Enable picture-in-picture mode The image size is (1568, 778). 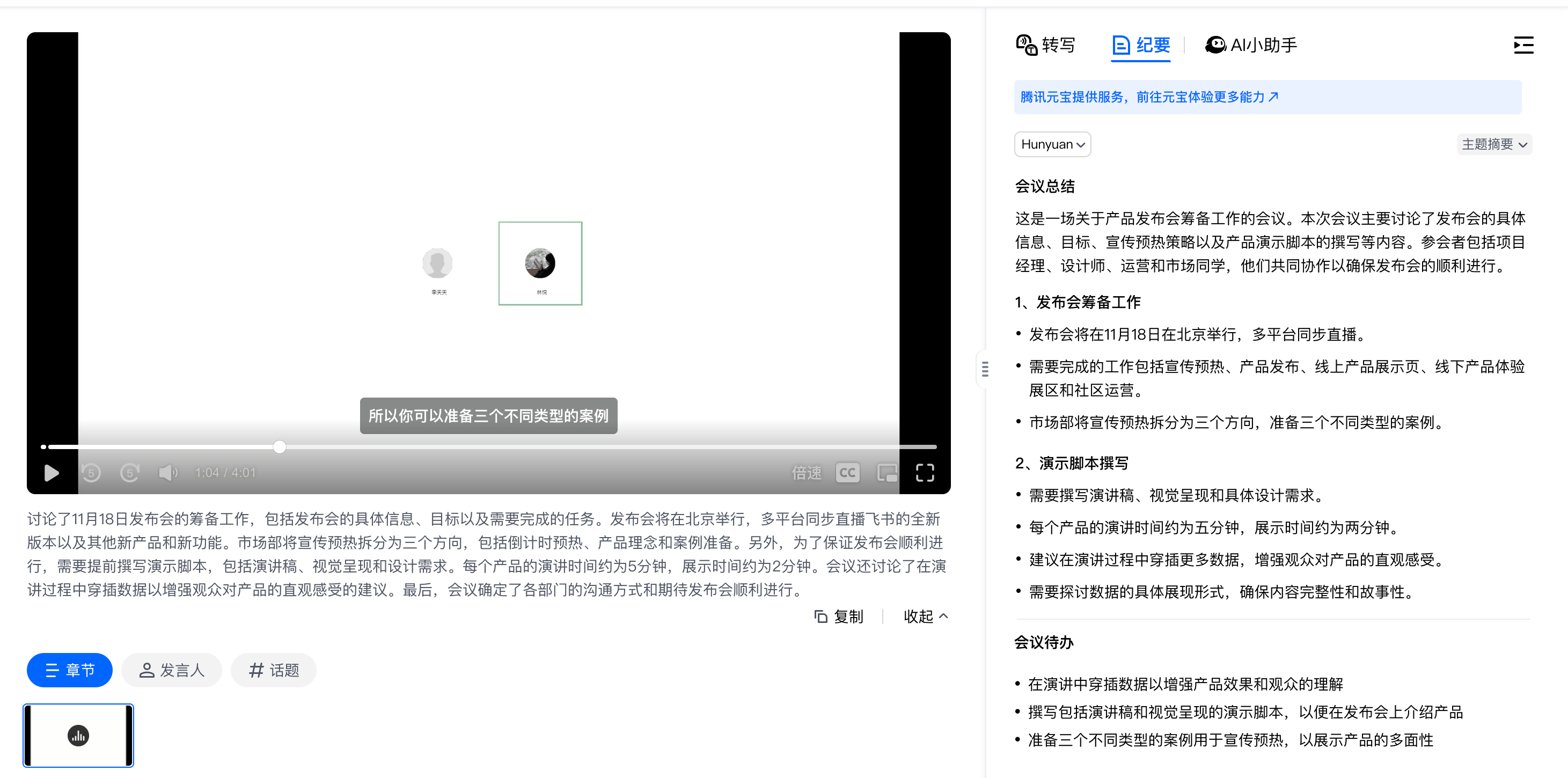coord(887,472)
